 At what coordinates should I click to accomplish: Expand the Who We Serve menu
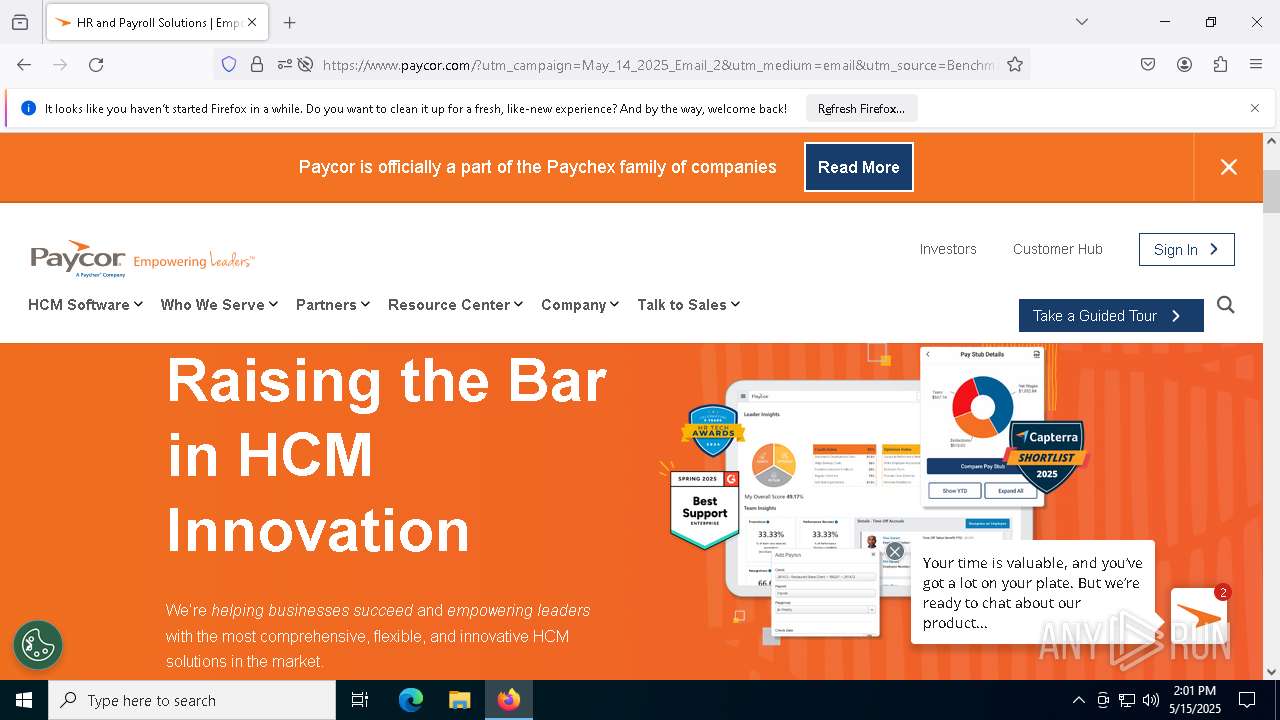[219, 305]
